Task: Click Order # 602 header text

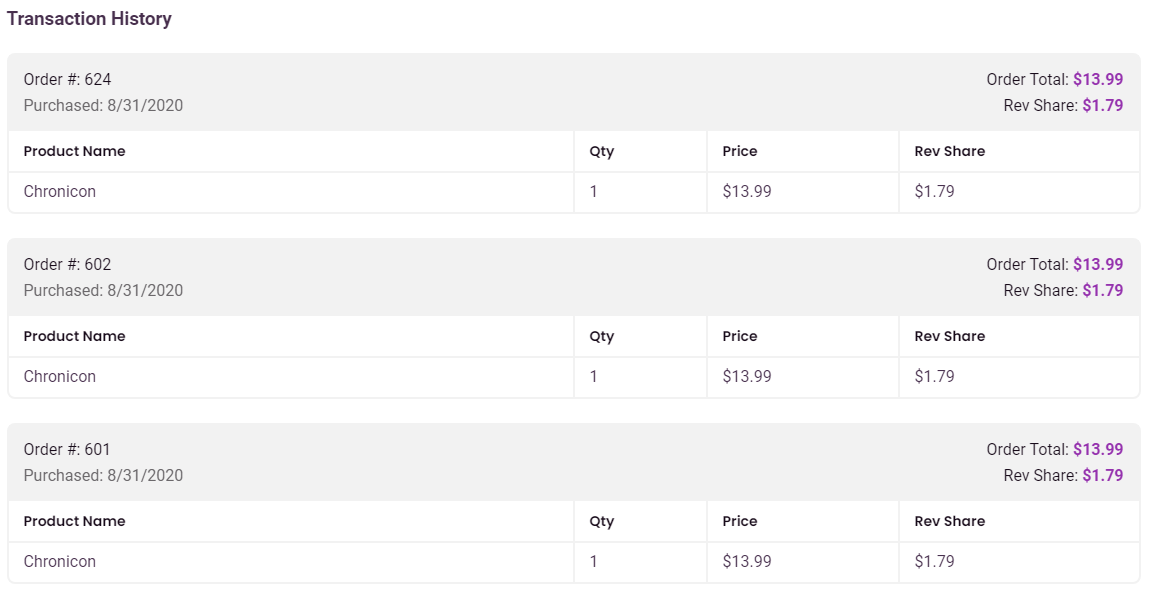Action: click(x=67, y=264)
